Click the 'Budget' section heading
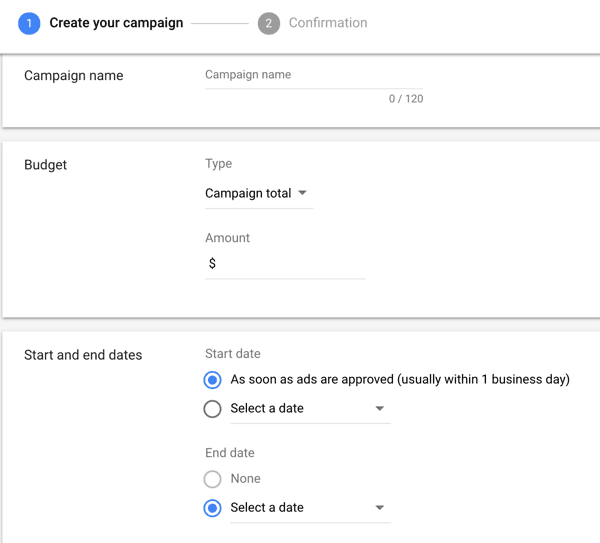 coord(46,165)
